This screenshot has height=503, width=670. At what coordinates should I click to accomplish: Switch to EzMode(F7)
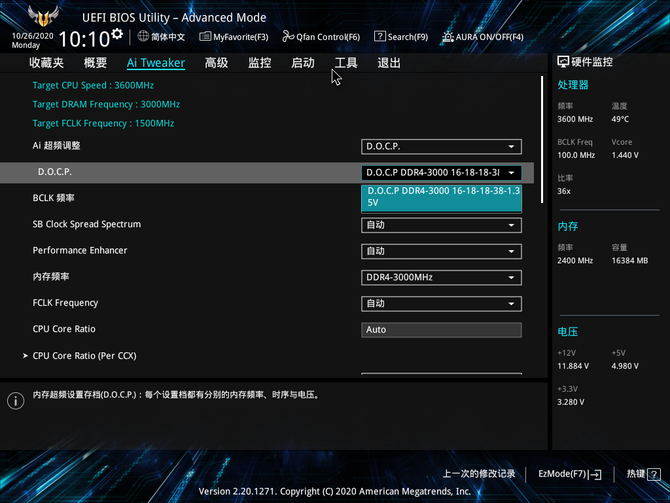(569, 474)
